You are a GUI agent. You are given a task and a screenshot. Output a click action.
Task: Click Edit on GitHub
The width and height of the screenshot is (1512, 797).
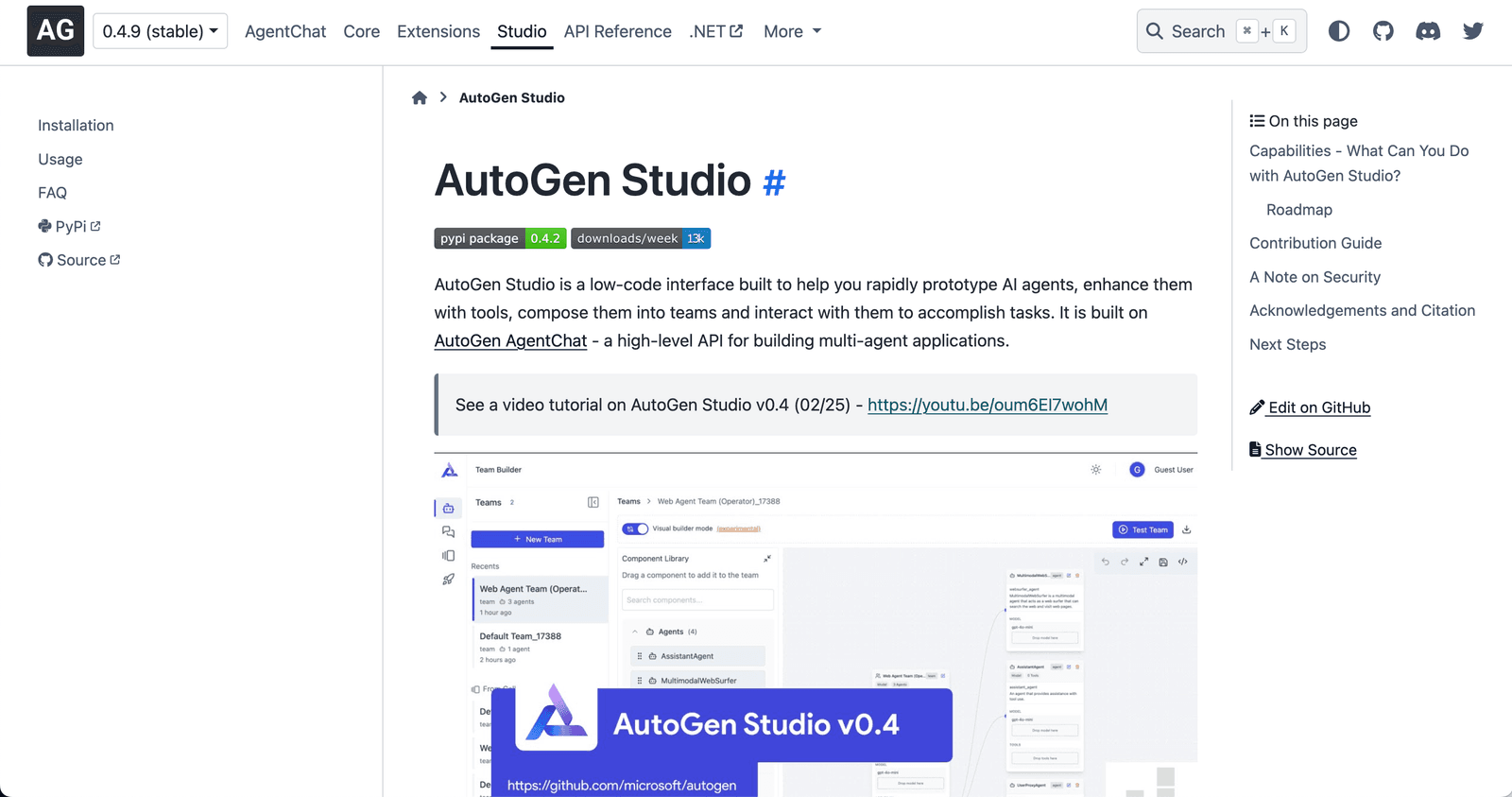click(1318, 407)
